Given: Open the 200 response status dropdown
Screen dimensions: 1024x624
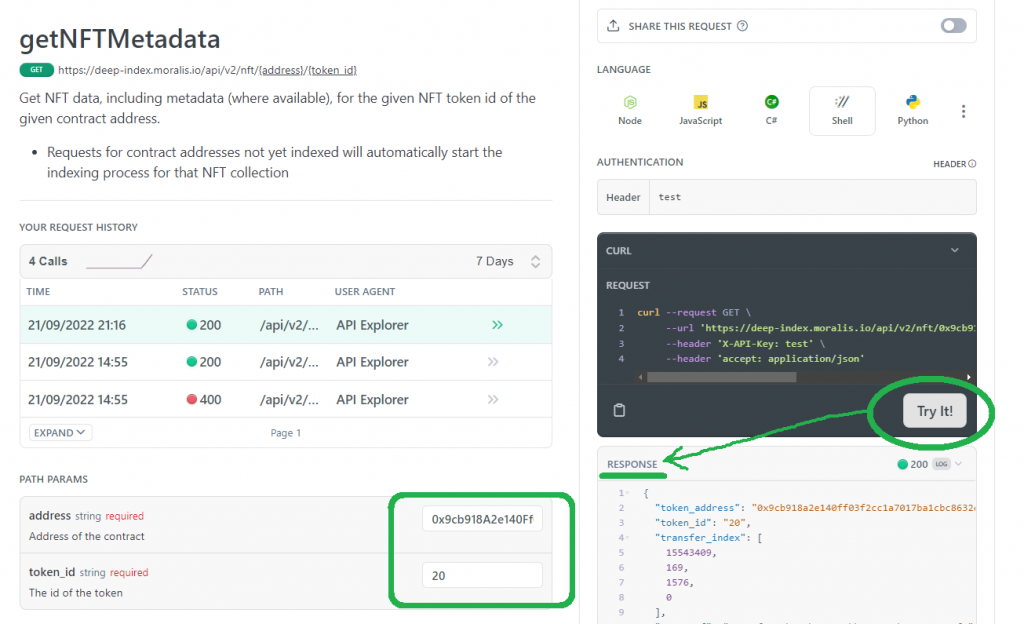Looking at the screenshot, I should [958, 464].
